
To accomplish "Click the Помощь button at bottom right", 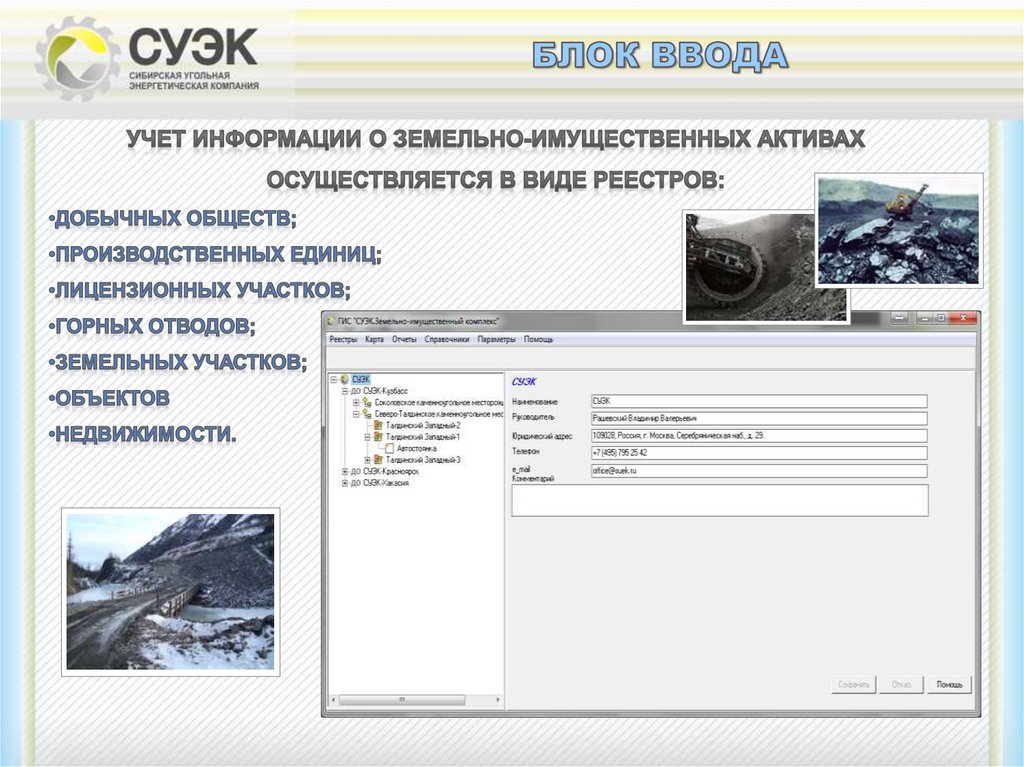I will click(950, 685).
